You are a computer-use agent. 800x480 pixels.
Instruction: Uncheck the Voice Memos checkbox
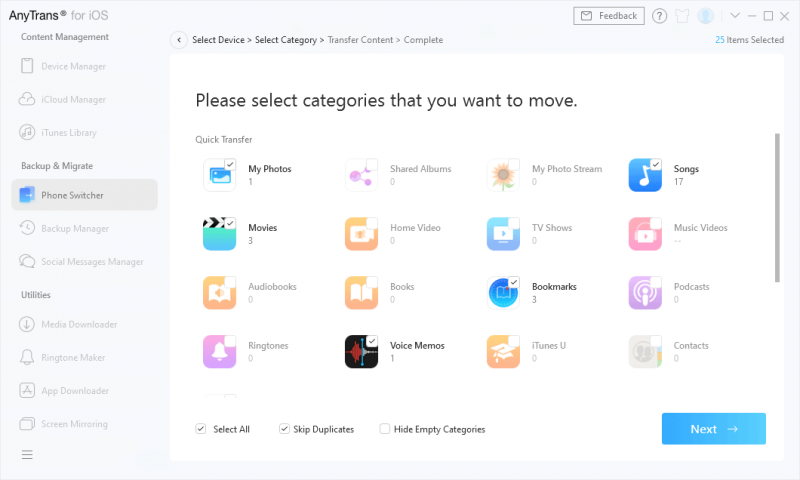pyautogui.click(x=372, y=341)
